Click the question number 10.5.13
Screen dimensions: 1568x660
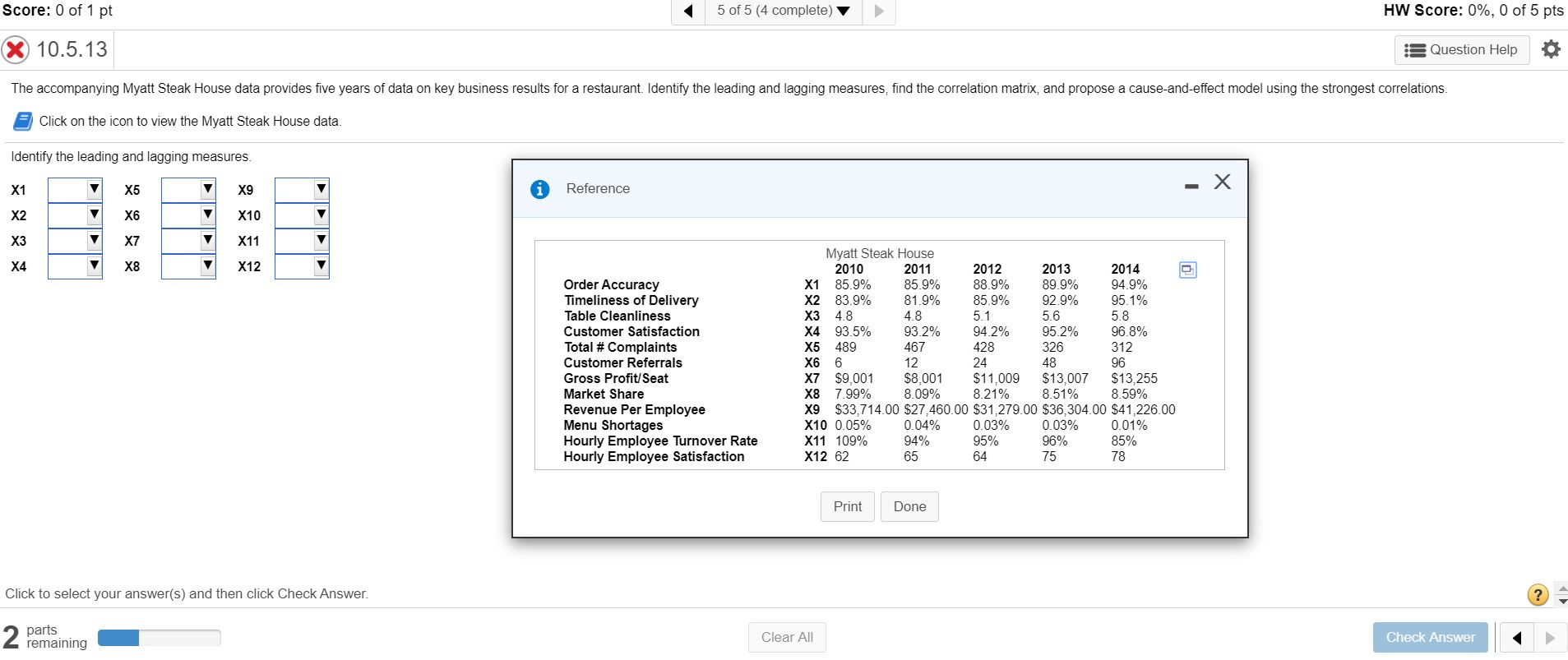[72, 49]
